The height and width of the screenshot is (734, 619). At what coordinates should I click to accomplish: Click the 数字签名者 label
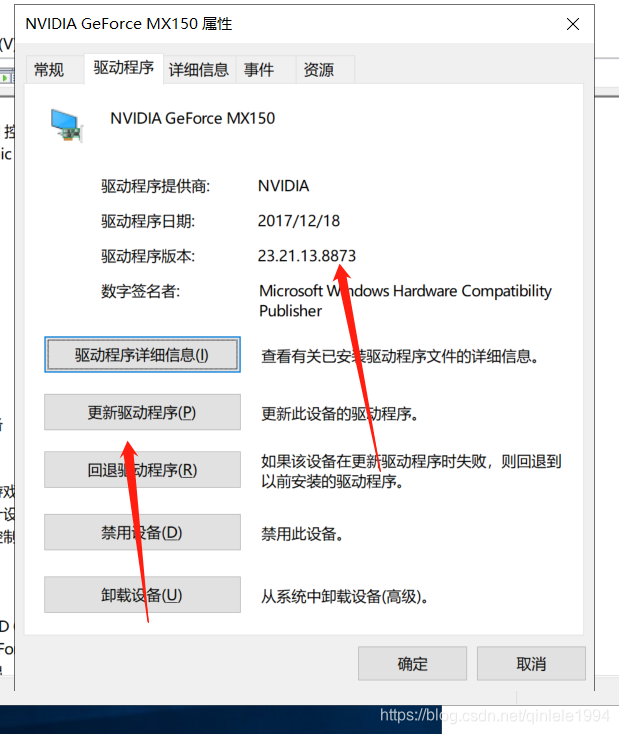pyautogui.click(x=140, y=291)
